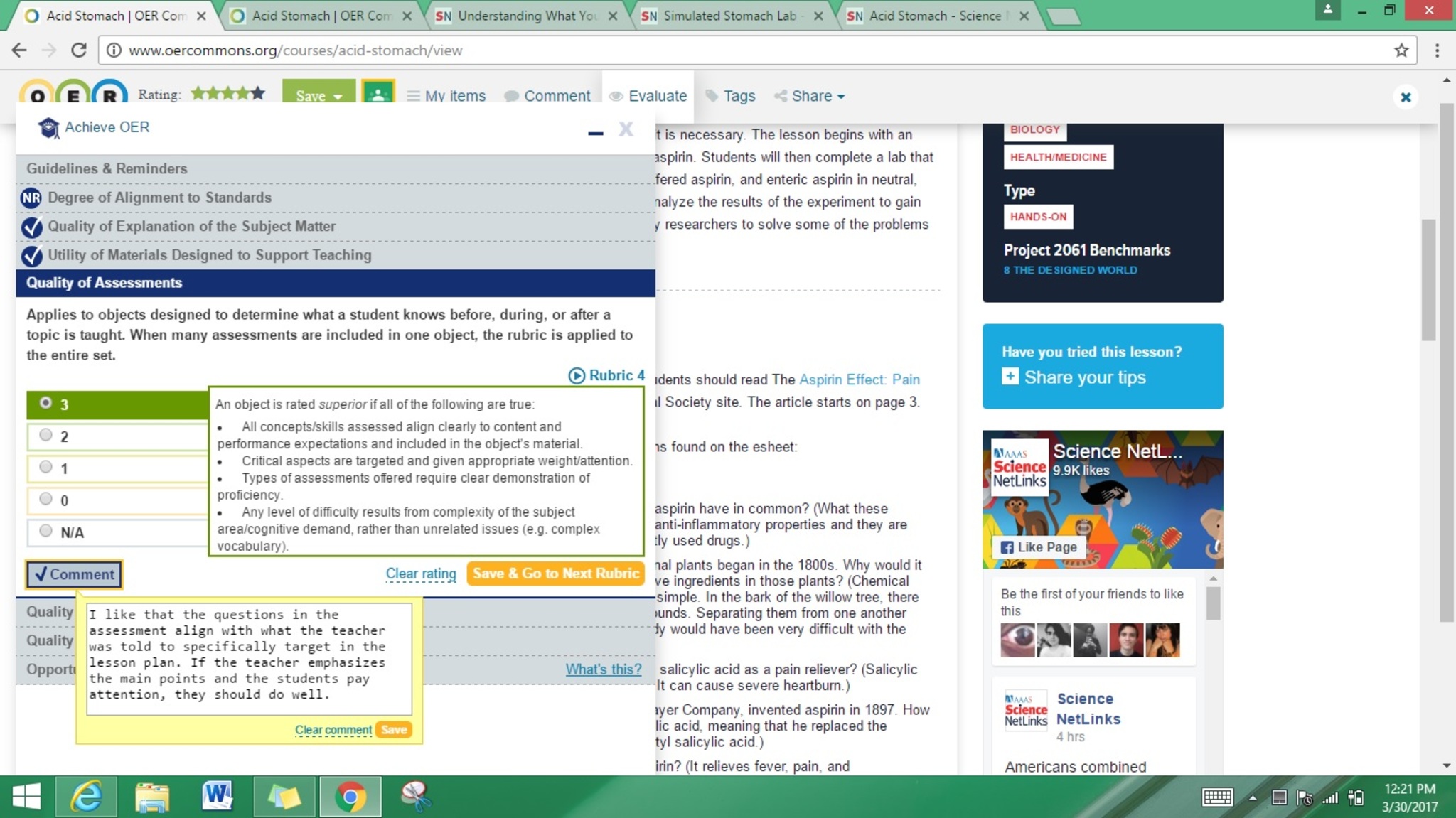Viewport: 1456px width, 818px height.
Task: Open the Evaluate tab
Action: [648, 96]
